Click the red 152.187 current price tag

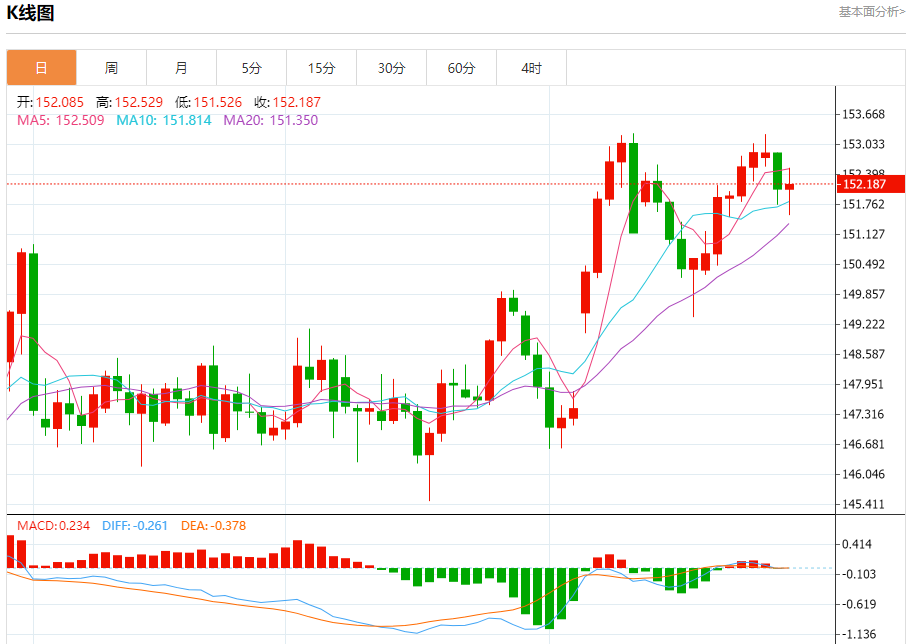868,184
